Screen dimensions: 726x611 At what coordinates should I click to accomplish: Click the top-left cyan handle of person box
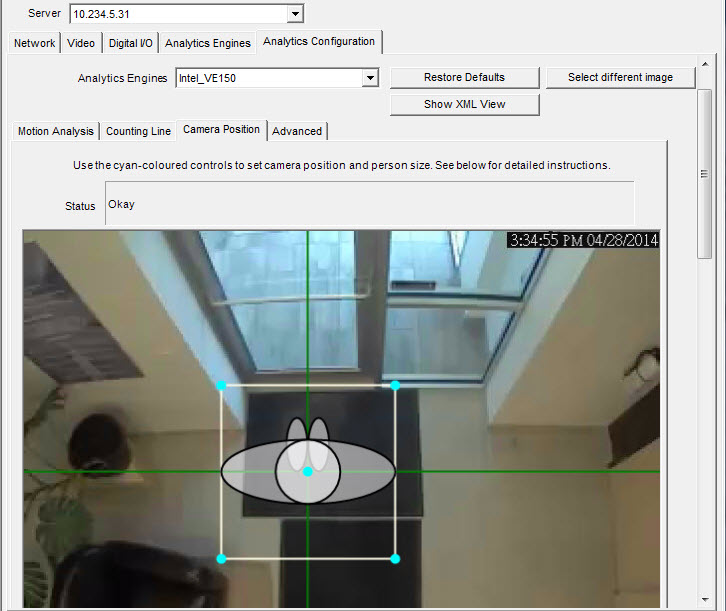[221, 386]
